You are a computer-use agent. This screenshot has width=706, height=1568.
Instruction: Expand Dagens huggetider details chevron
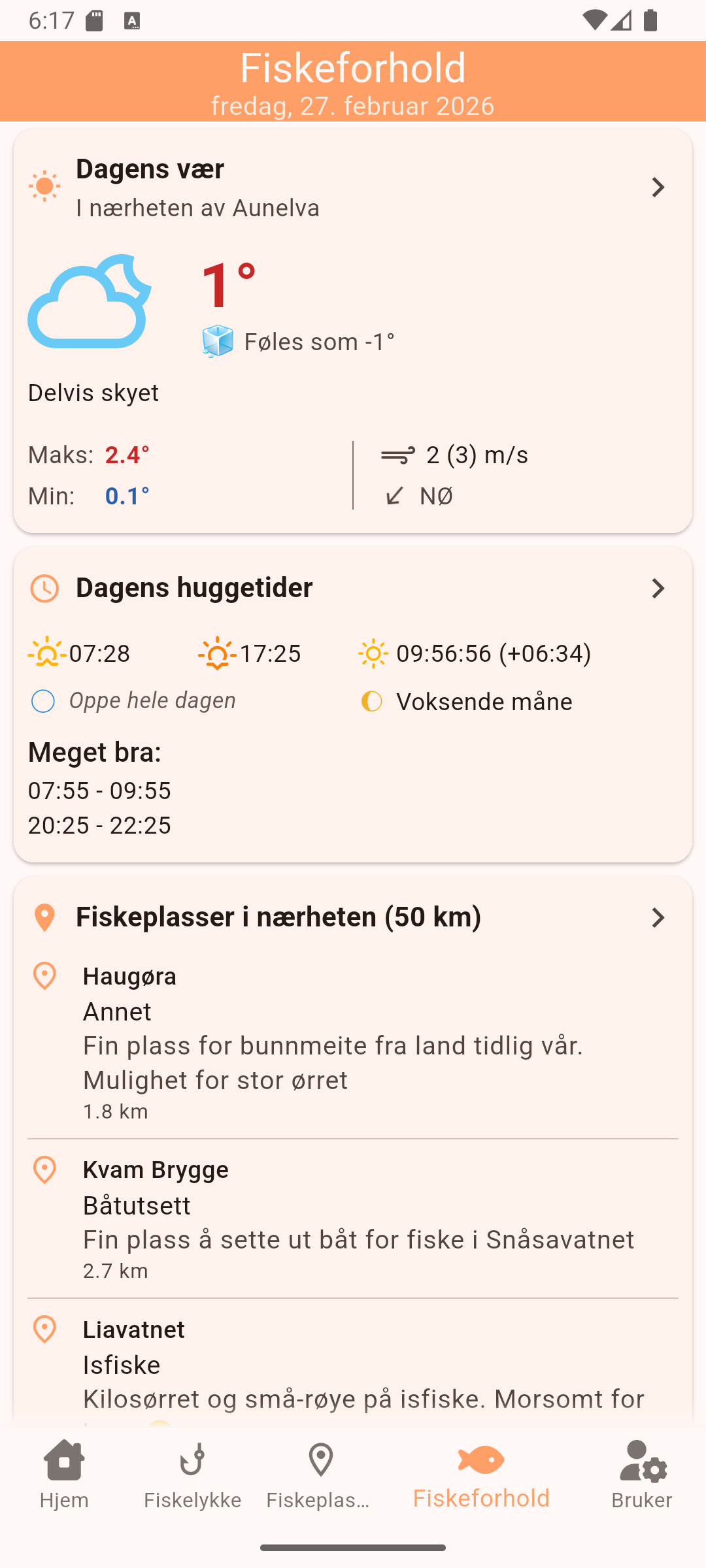pos(658,589)
